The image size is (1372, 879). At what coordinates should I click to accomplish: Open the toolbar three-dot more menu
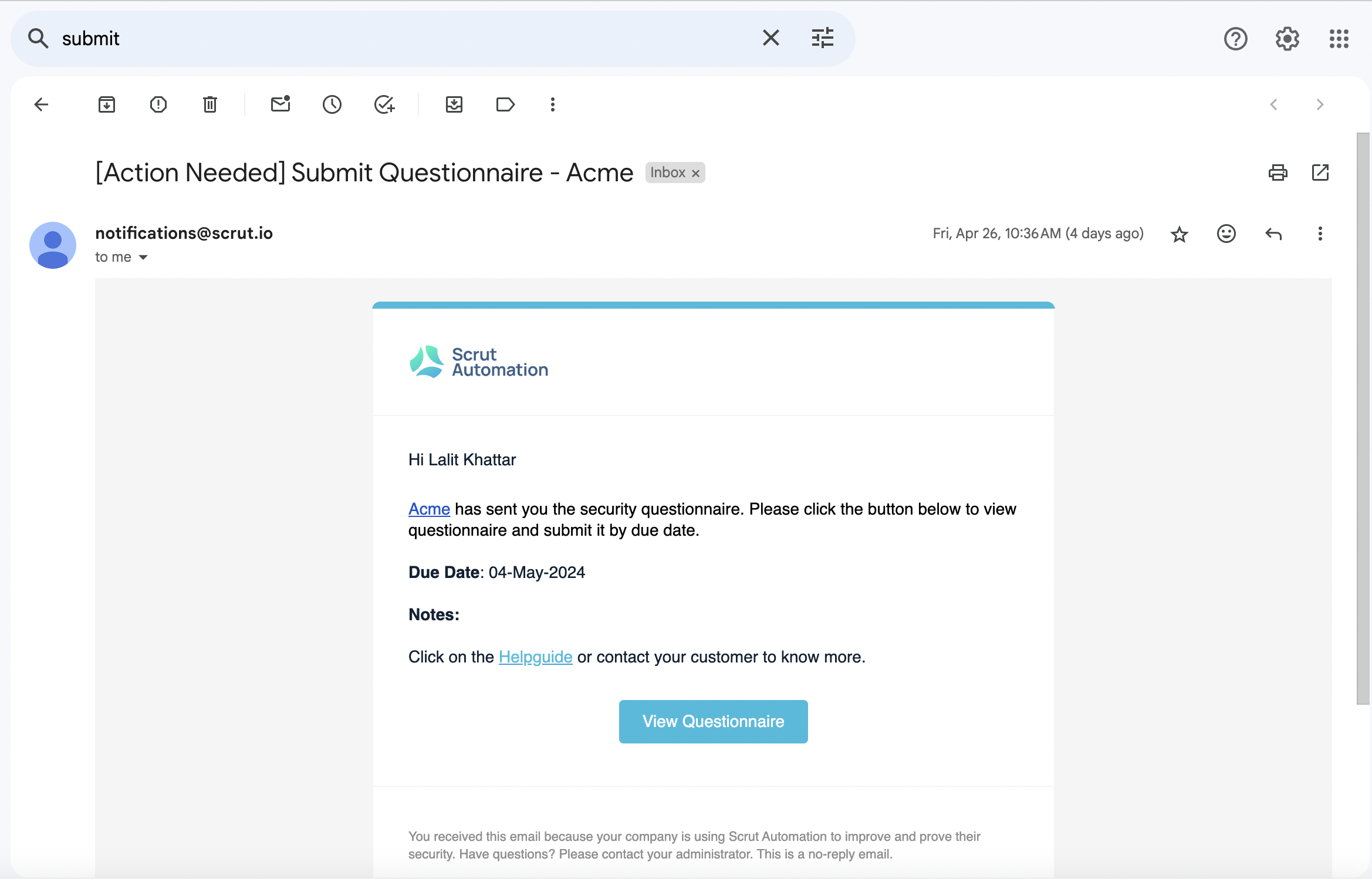(553, 104)
